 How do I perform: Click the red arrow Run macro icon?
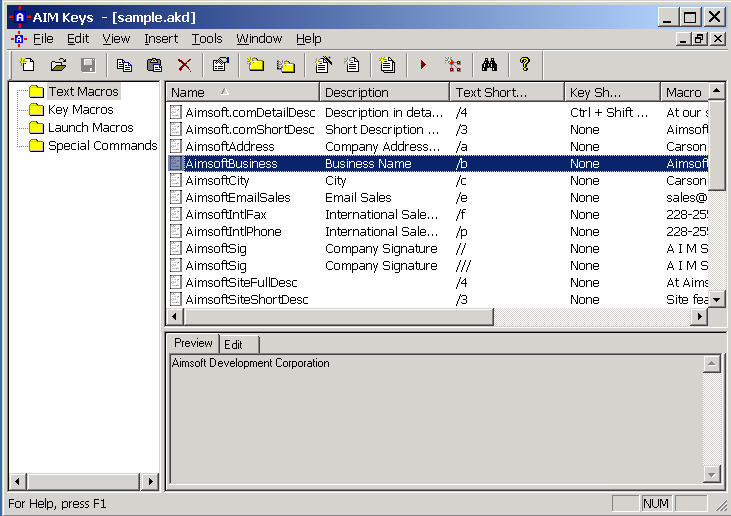pyautogui.click(x=423, y=65)
